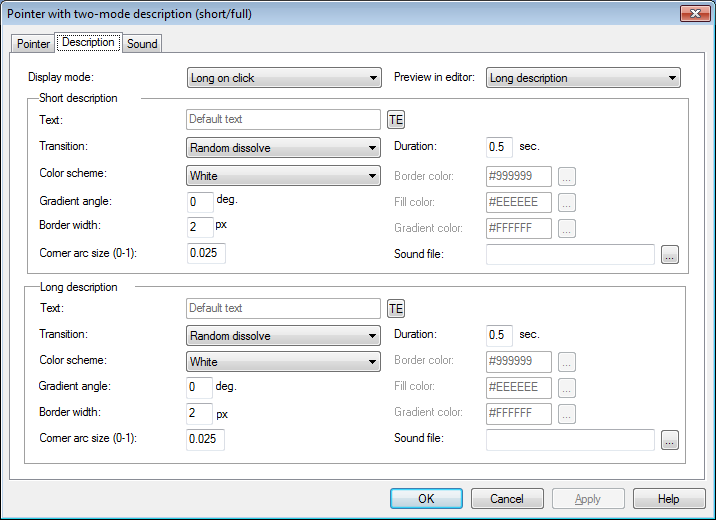The height and width of the screenshot is (520, 716).
Task: Click Short description Gradient angle field
Action: [x=200, y=201]
